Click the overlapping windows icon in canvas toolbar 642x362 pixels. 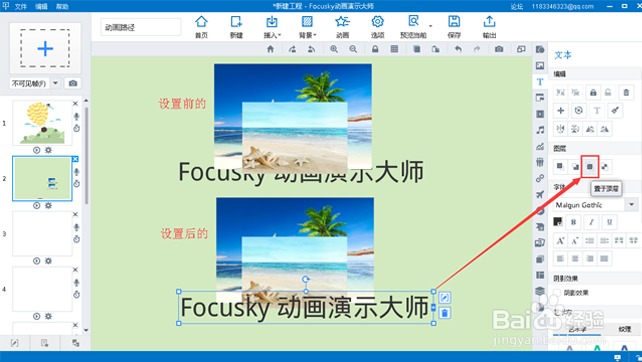tap(521, 49)
